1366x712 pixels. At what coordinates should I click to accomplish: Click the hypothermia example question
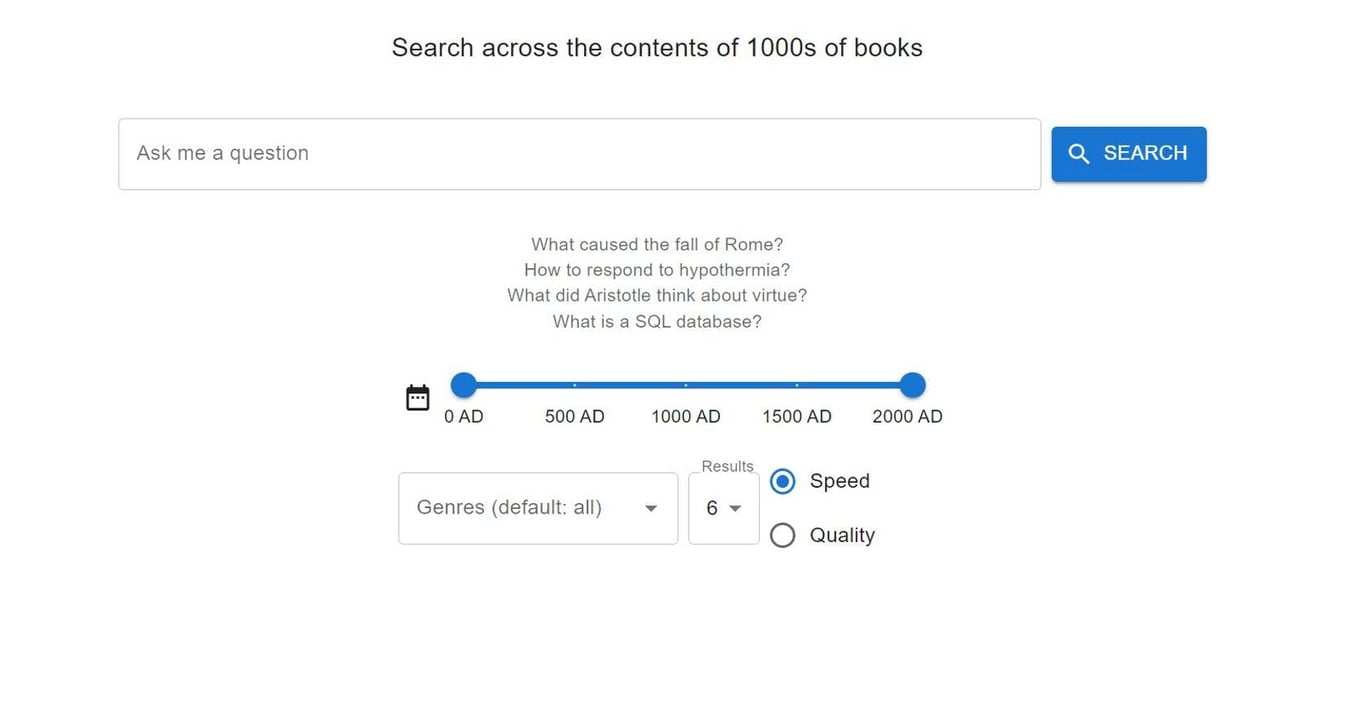tap(656, 269)
